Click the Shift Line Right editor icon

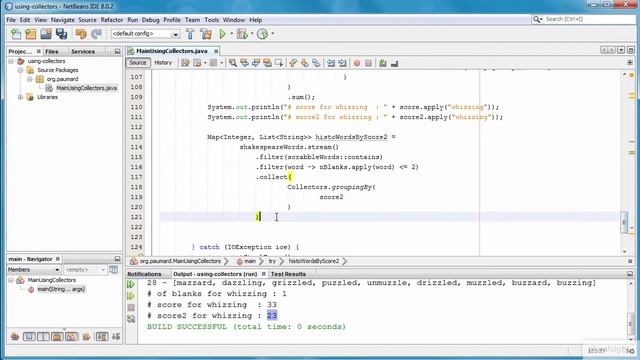coord(342,63)
